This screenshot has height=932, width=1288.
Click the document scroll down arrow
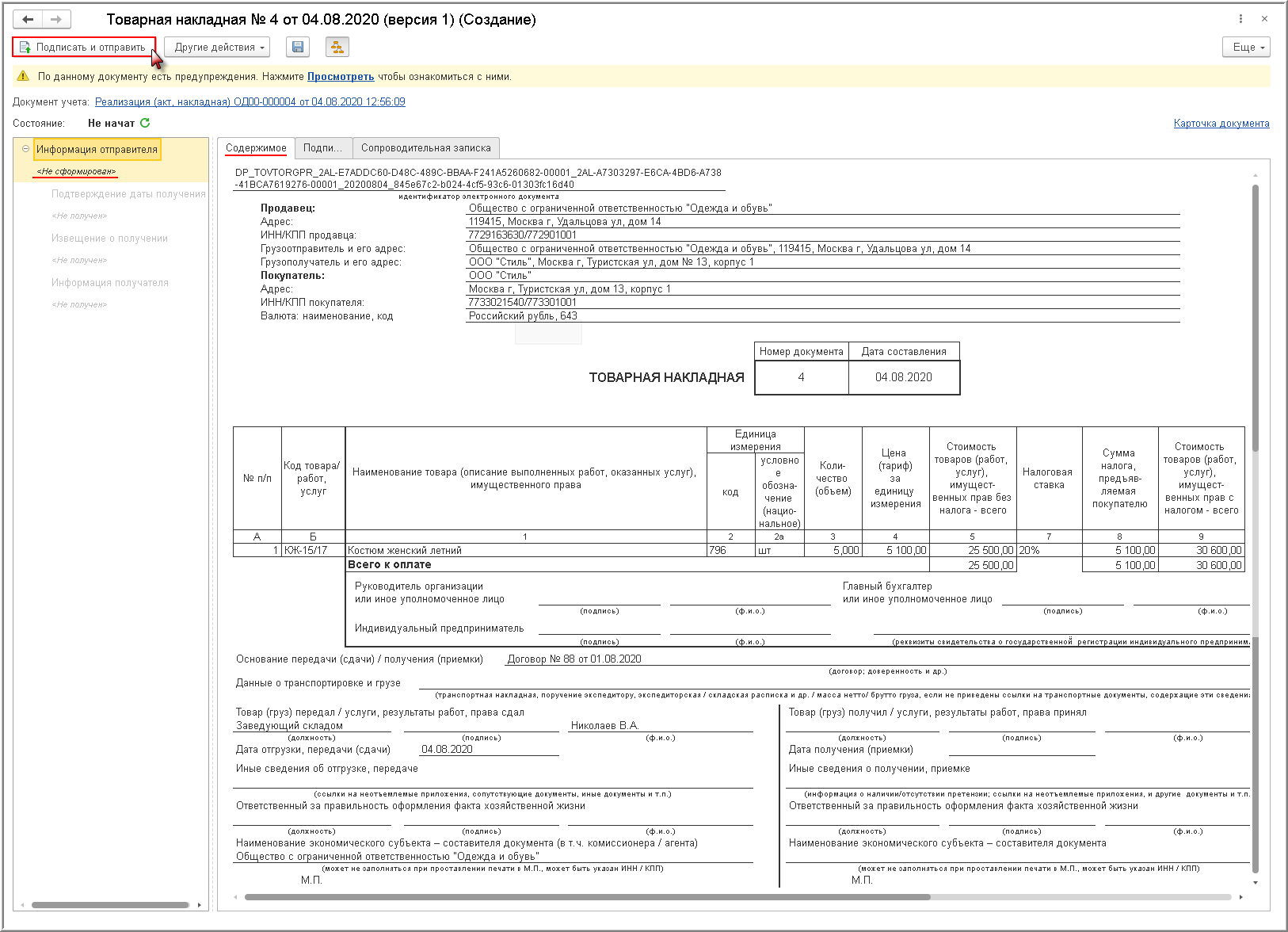click(x=1256, y=882)
